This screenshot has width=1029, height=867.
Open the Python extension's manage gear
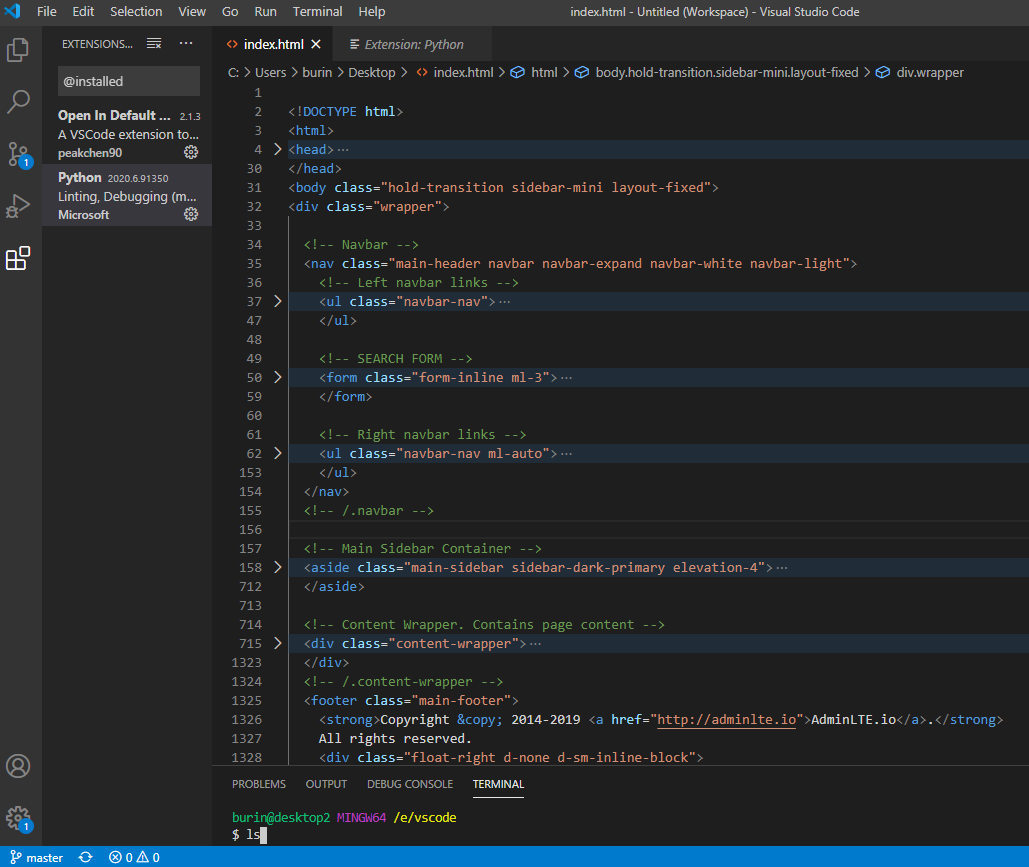191,215
